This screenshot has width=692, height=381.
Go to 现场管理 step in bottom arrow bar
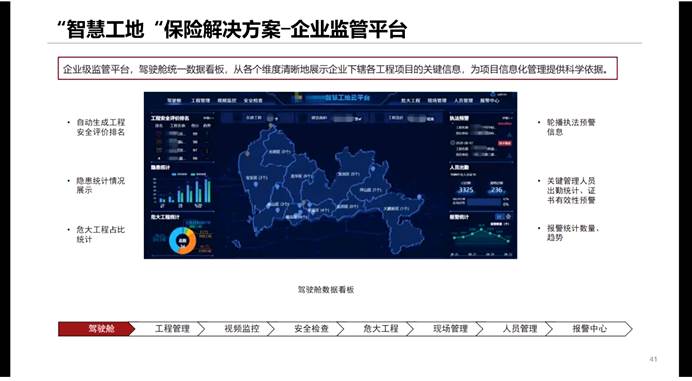450,328
